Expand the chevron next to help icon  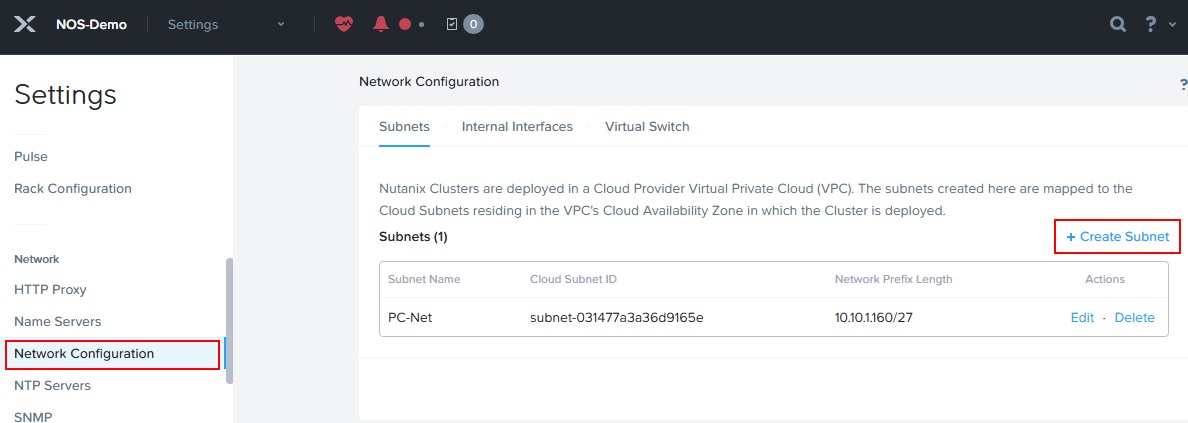(x=1173, y=26)
